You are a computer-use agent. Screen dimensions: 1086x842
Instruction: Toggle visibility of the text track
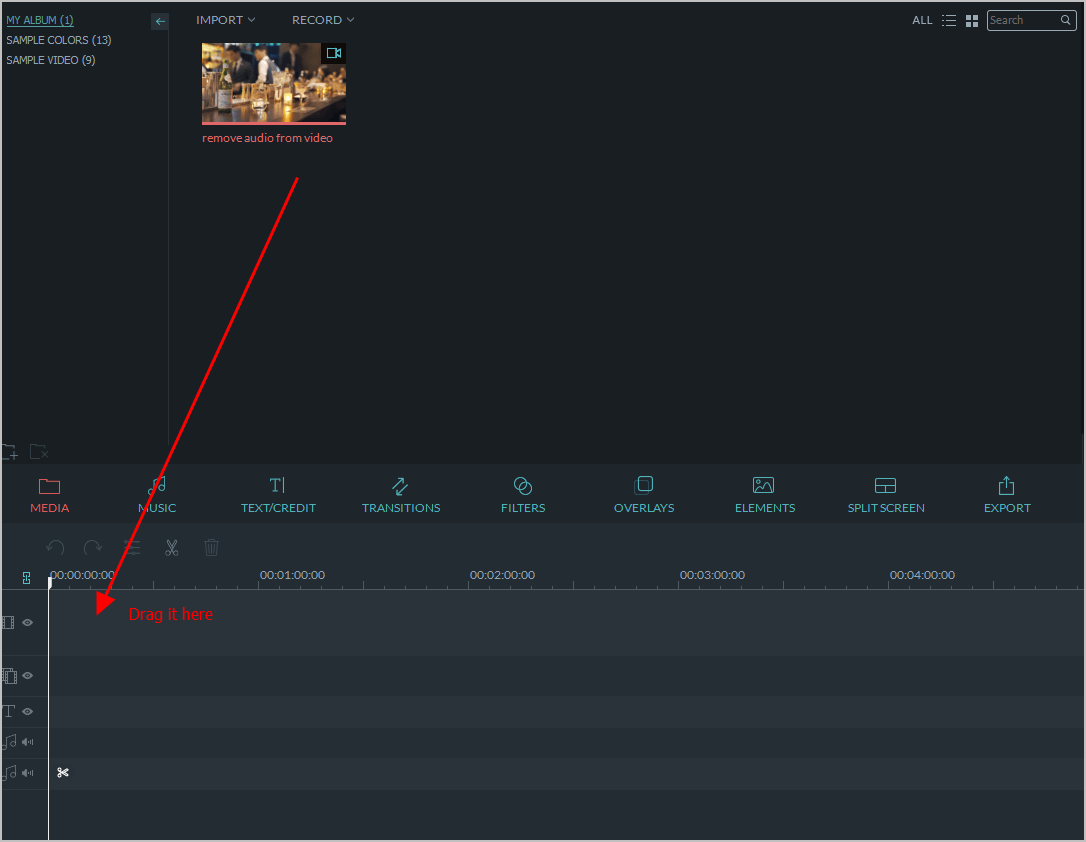[x=28, y=711]
